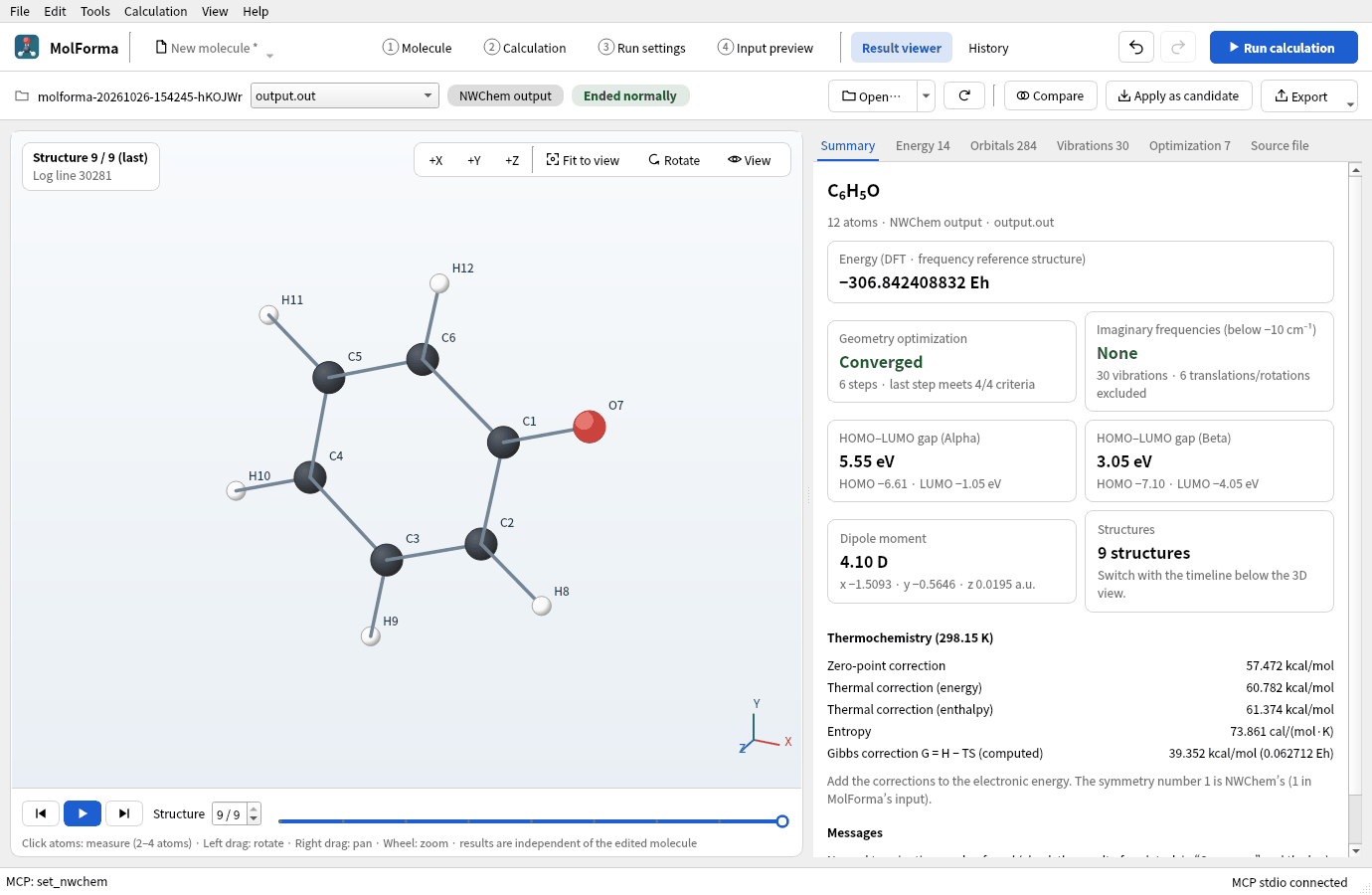Click the summary panel scrollbar down arrow

(x=1355, y=851)
